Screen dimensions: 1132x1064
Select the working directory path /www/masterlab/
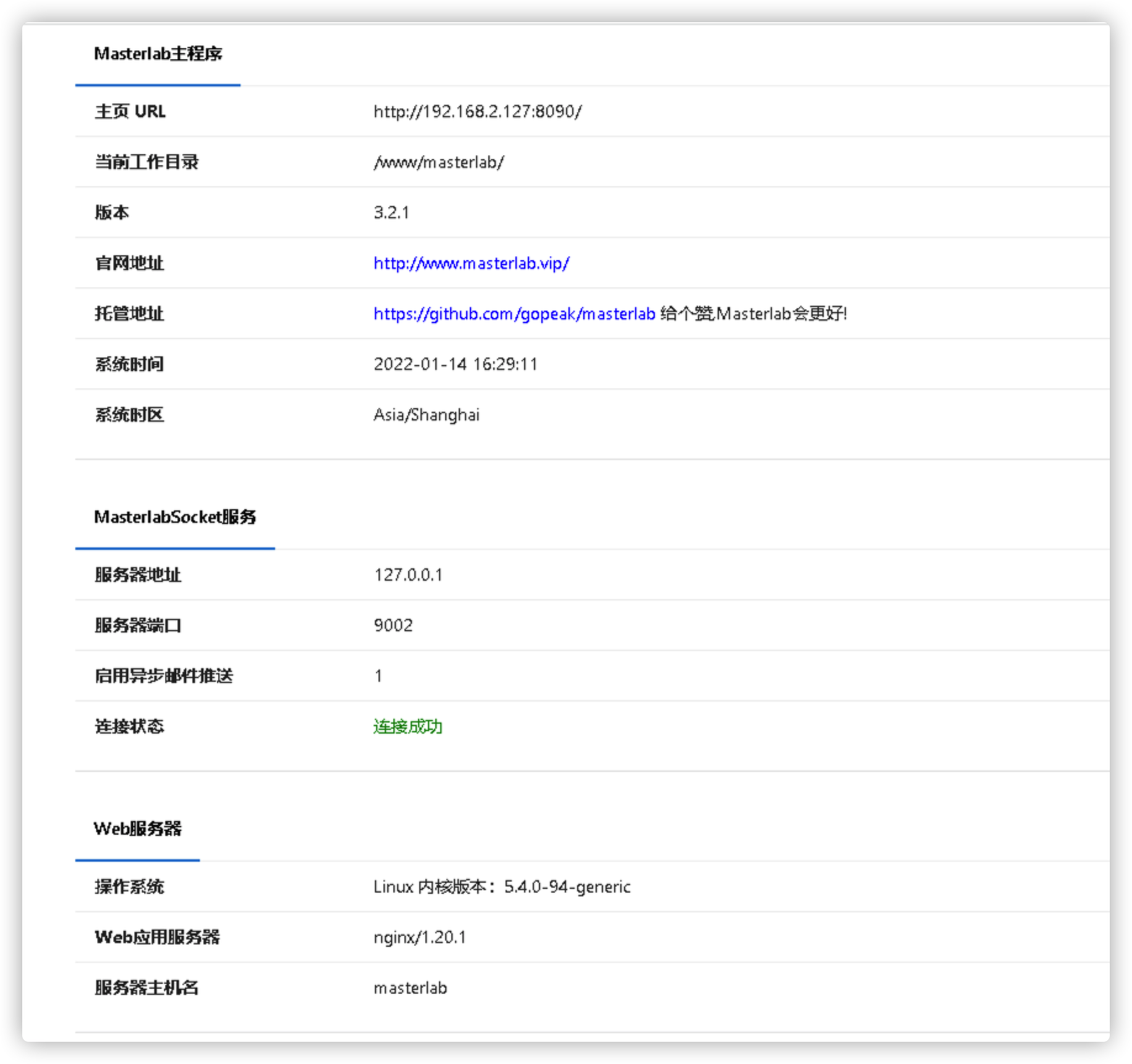(437, 162)
